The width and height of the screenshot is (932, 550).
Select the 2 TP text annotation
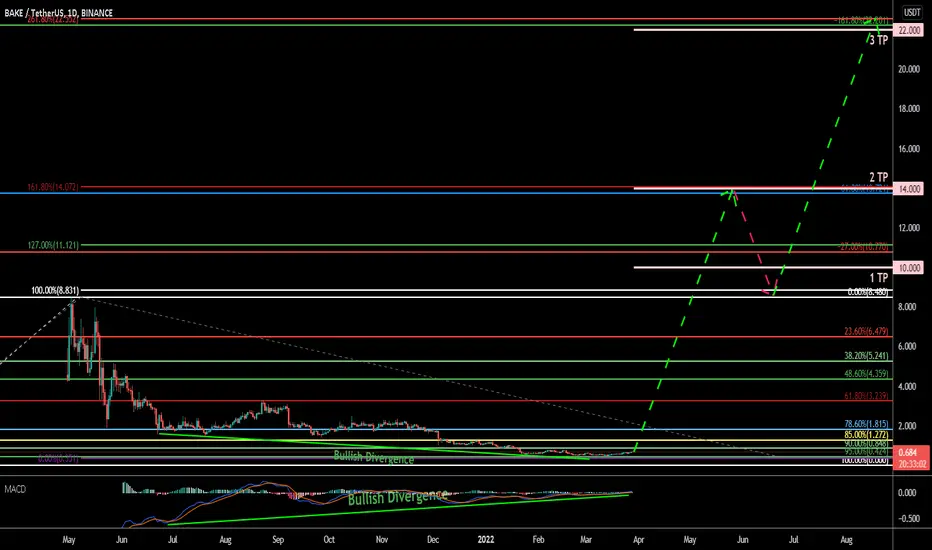click(x=879, y=177)
